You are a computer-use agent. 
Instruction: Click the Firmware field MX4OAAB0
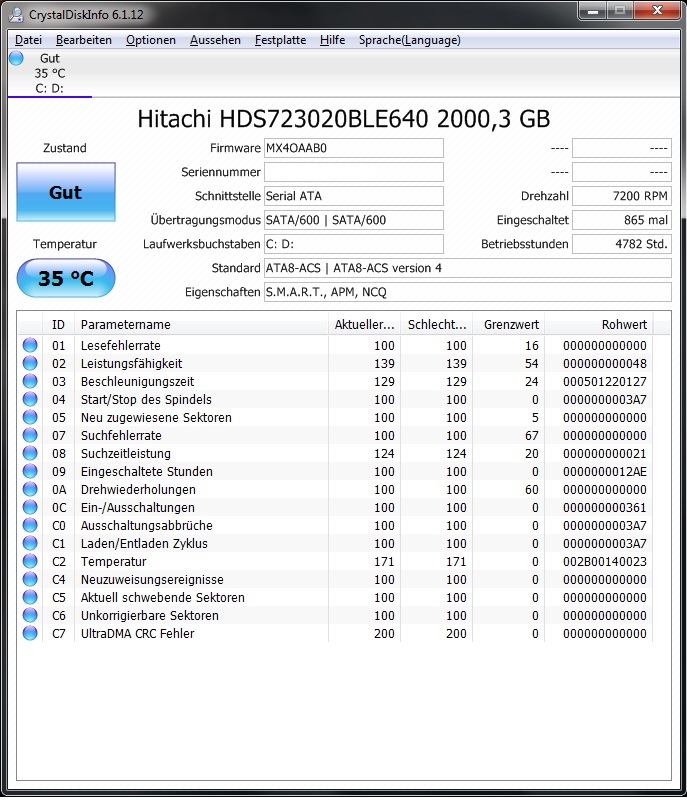[x=353, y=148]
